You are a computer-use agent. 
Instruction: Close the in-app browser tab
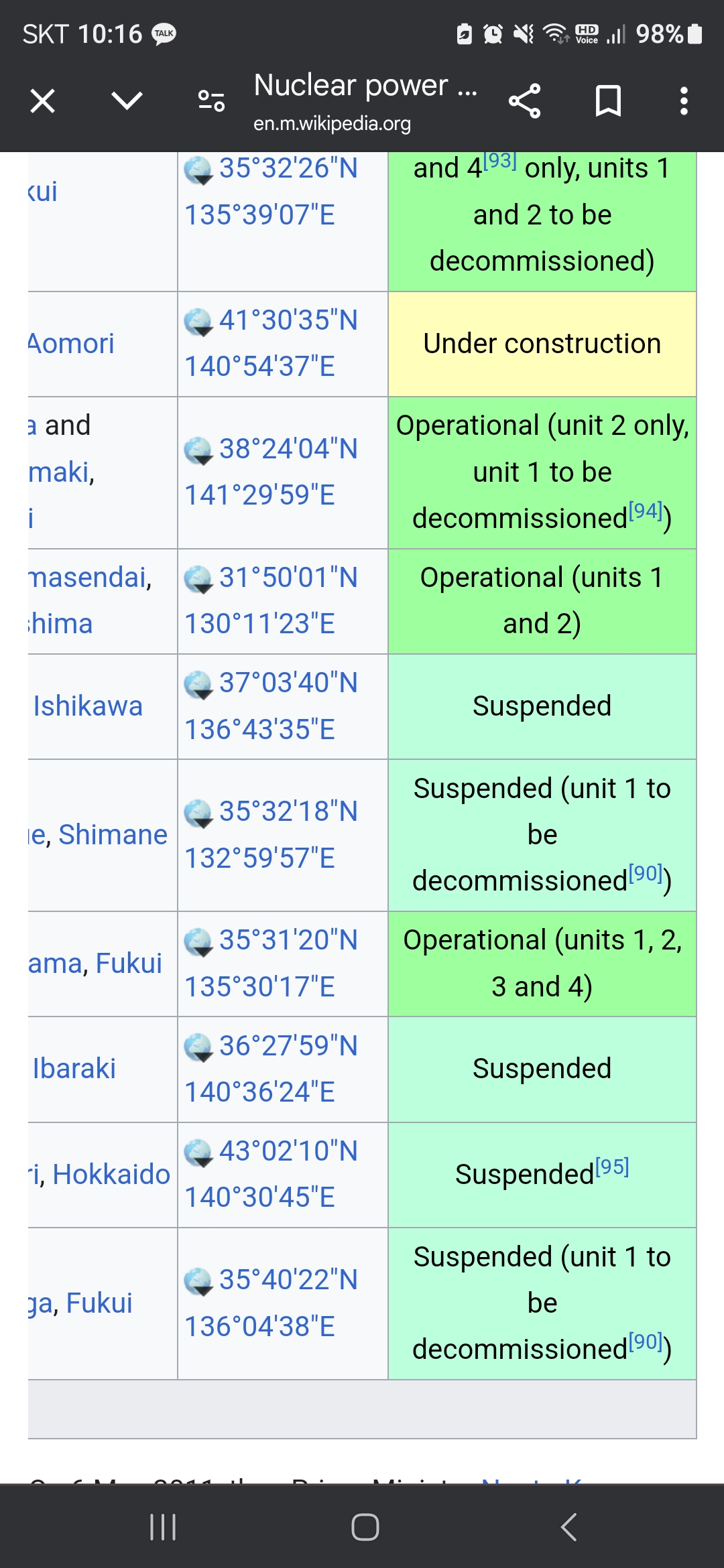pos(42,101)
